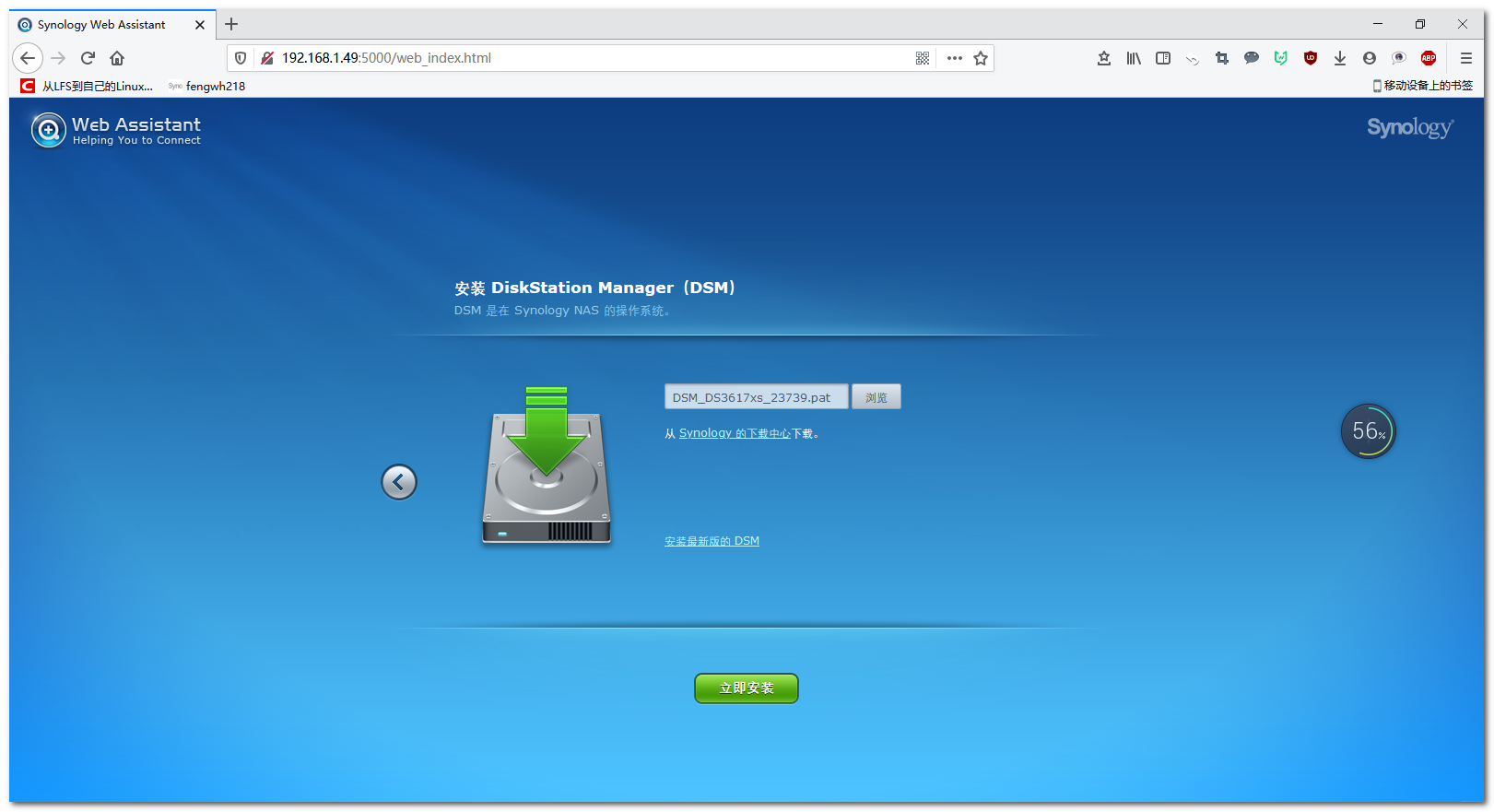This screenshot has height=812, width=1494.
Task: Open the Adblock Plus icon
Action: coord(1429,58)
